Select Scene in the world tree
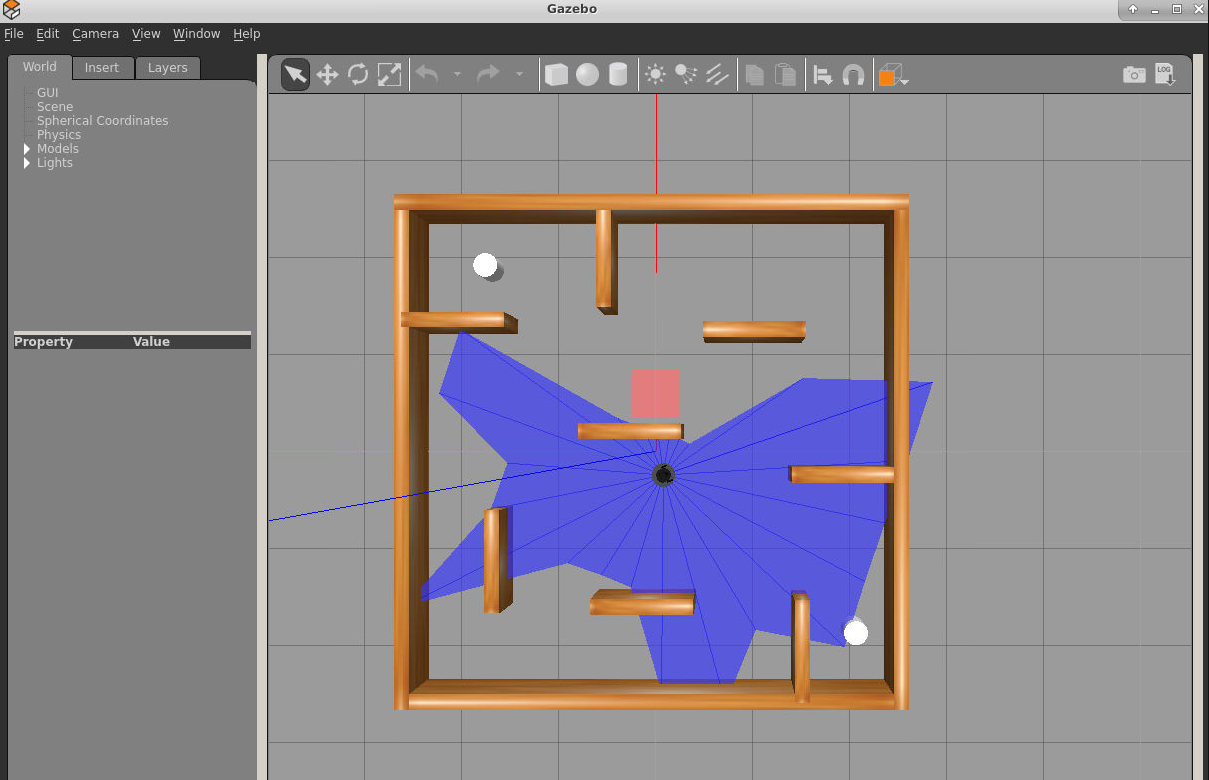1209x780 pixels. coord(55,107)
